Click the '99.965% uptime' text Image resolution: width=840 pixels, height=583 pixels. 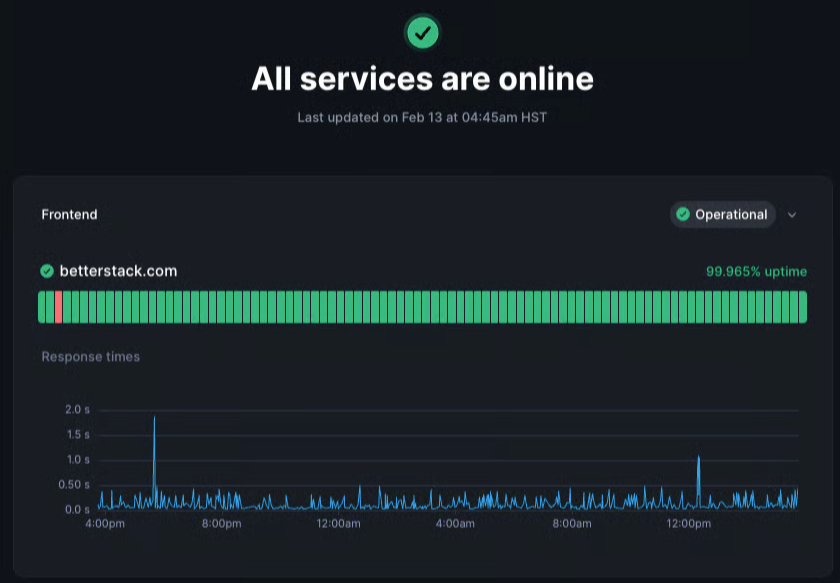tap(757, 271)
